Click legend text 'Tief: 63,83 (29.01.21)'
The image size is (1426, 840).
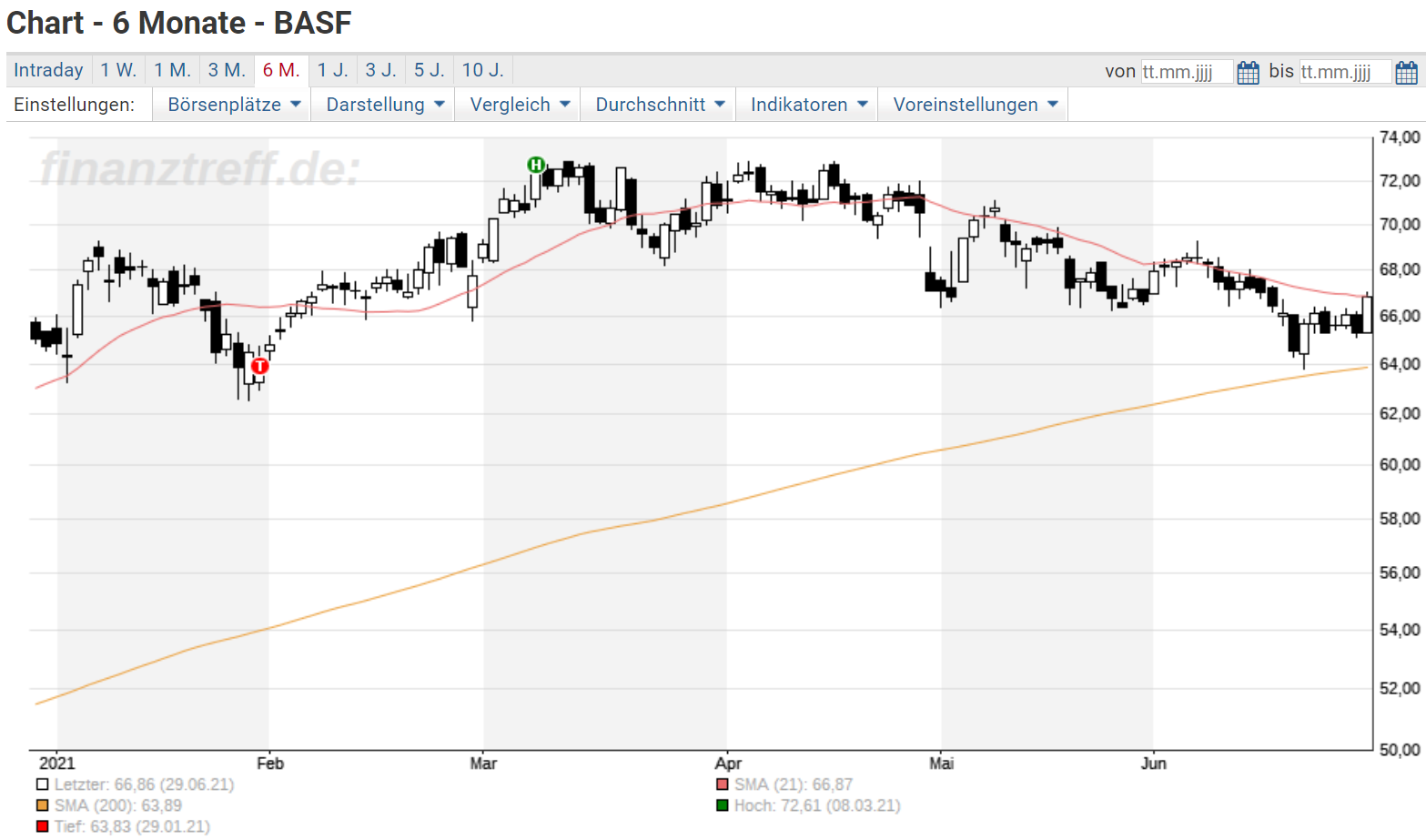coord(132,826)
